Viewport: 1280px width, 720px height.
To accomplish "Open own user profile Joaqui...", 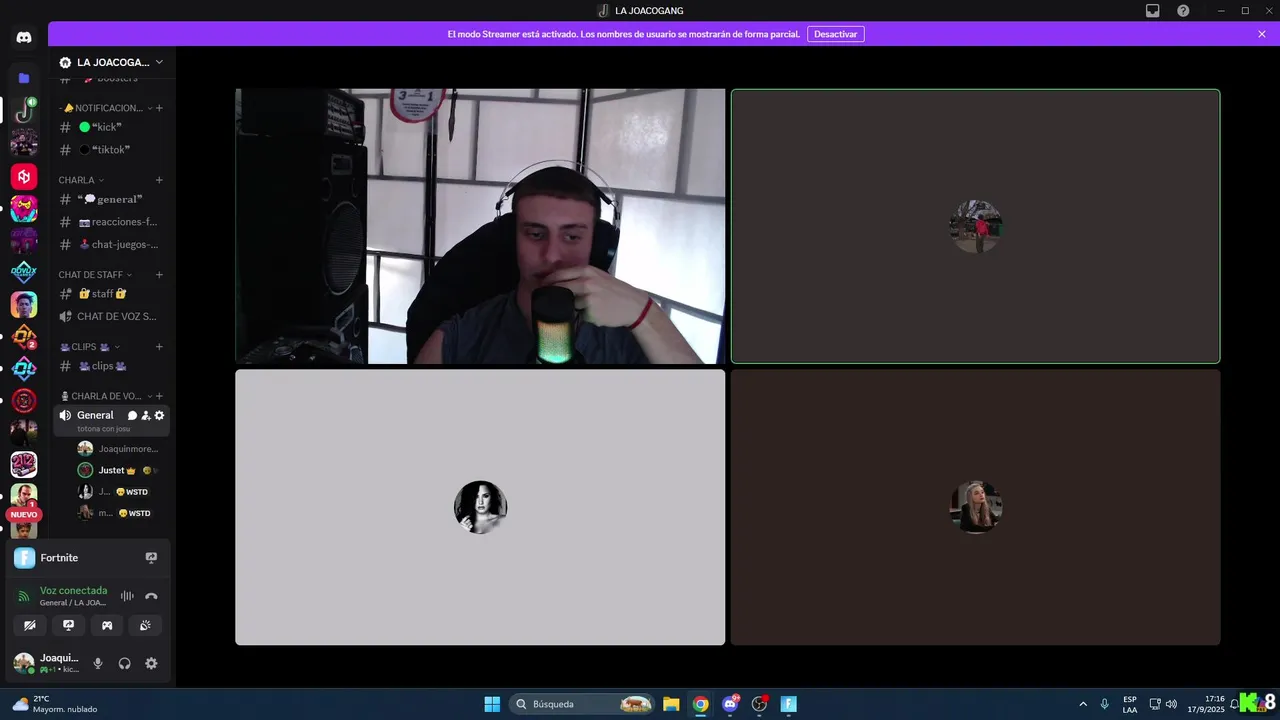I will pos(46,663).
